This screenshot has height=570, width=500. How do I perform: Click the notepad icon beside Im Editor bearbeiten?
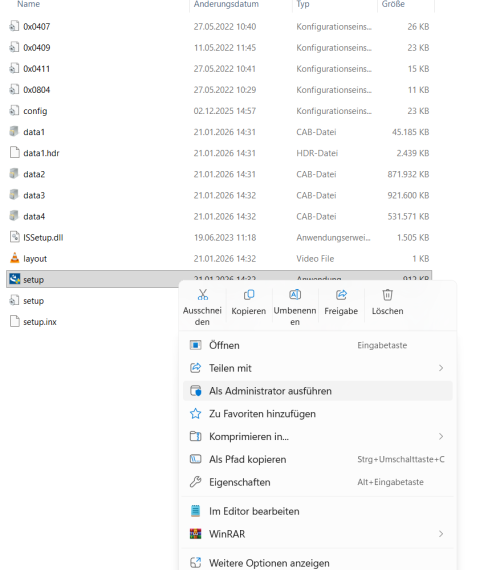tap(196, 511)
